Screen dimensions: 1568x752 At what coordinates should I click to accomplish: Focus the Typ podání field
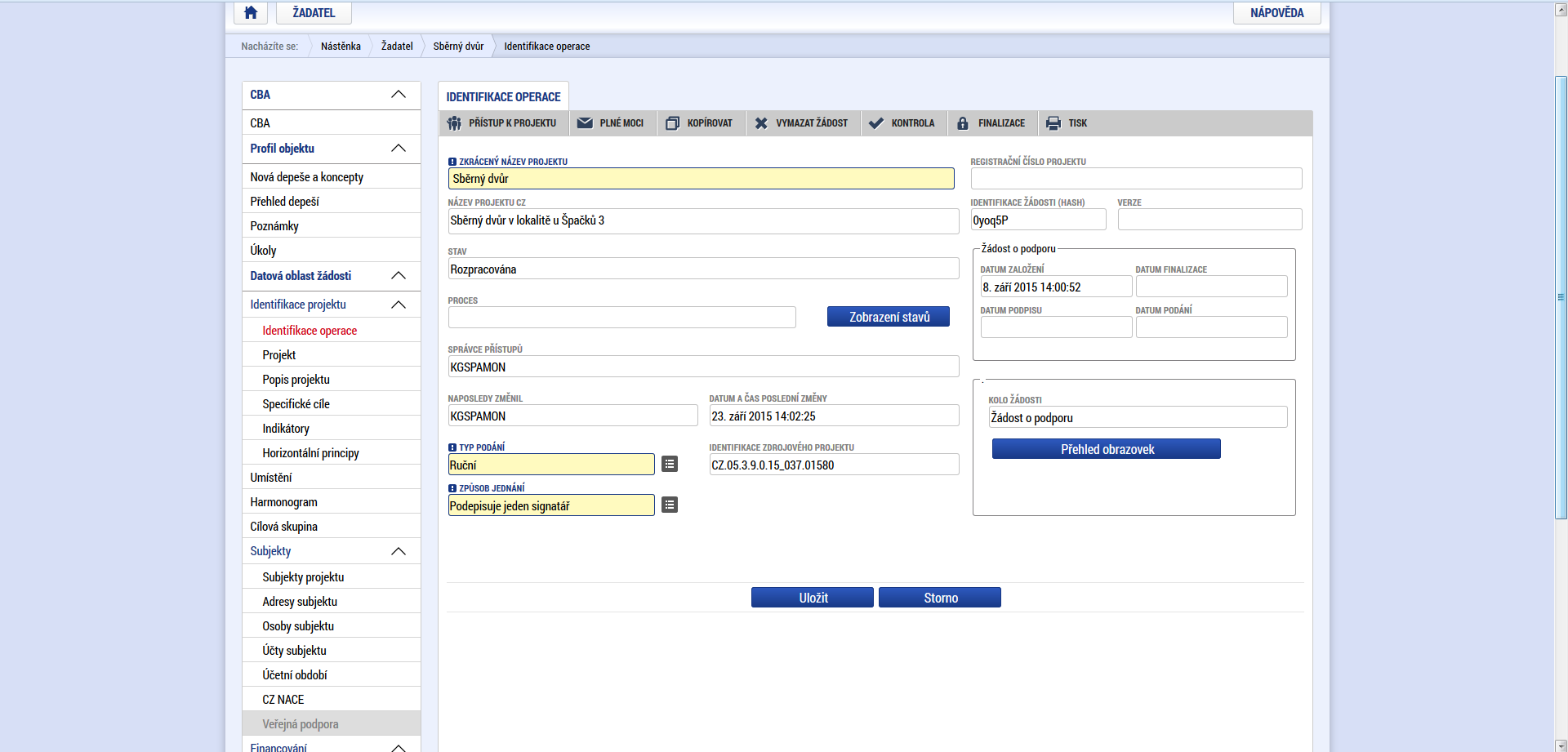pyautogui.click(x=551, y=465)
